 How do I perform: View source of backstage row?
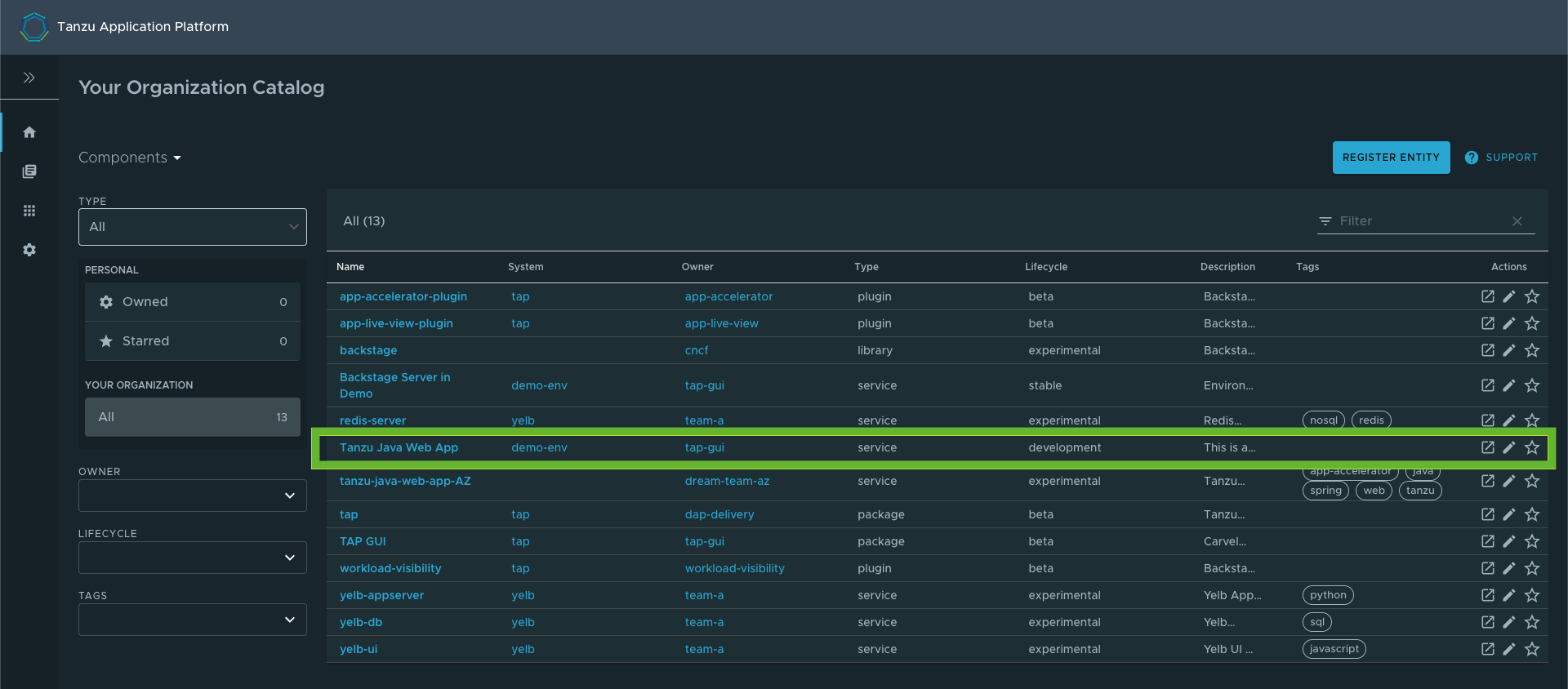tap(1488, 350)
